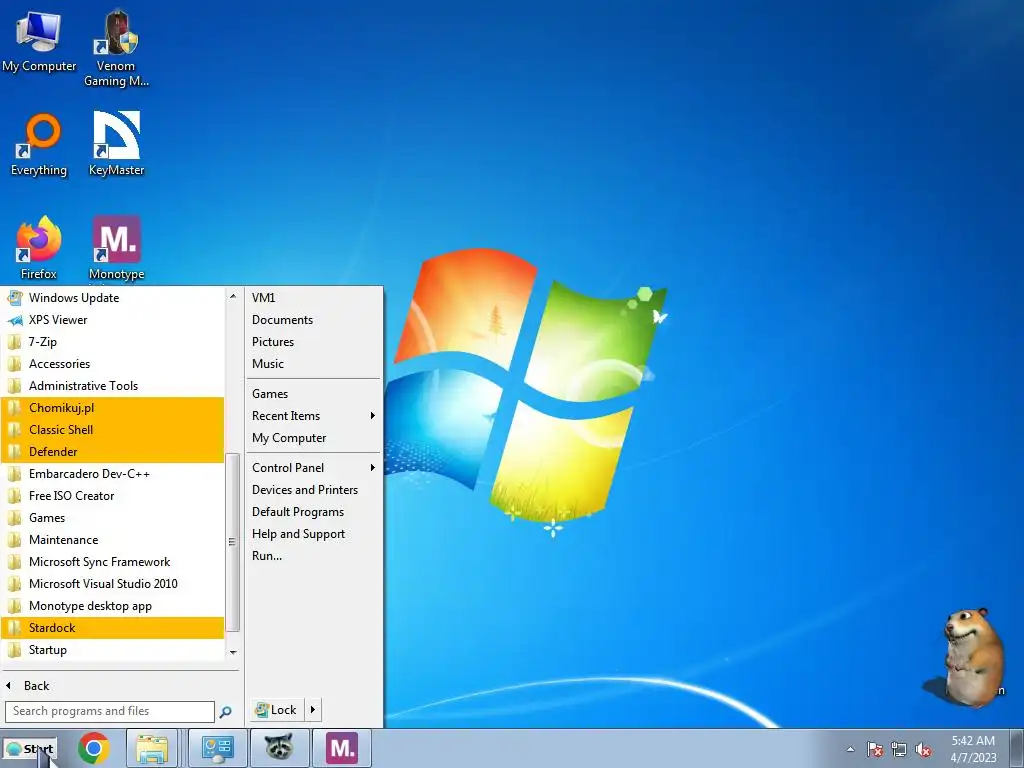
Task: Expand the Classic Shell folder
Action: tap(113, 430)
